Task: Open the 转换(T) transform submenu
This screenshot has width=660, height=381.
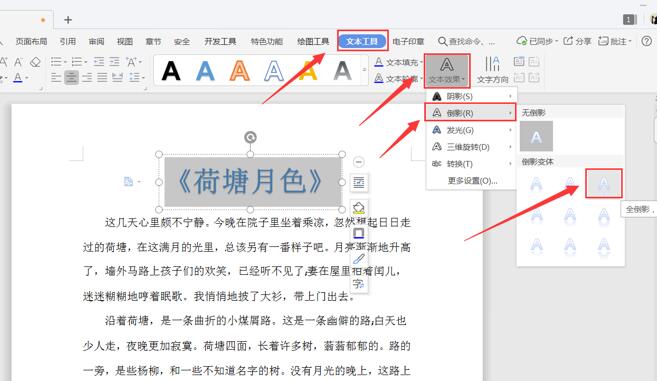Action: (x=471, y=164)
